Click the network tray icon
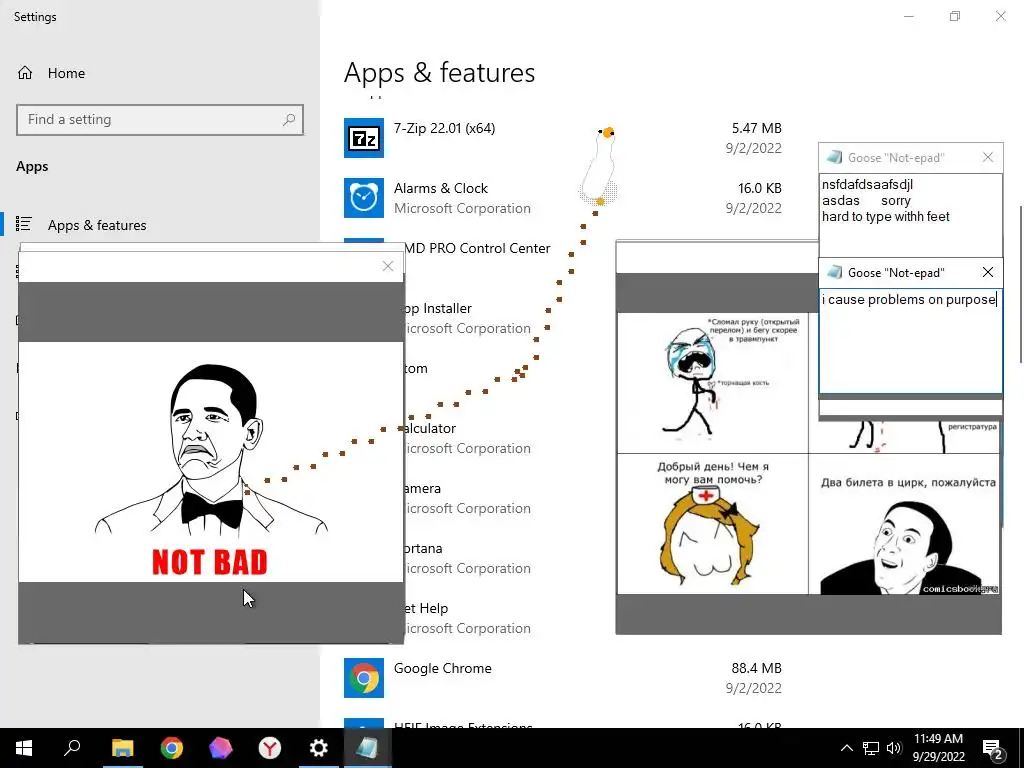1024x768 pixels. click(871, 748)
